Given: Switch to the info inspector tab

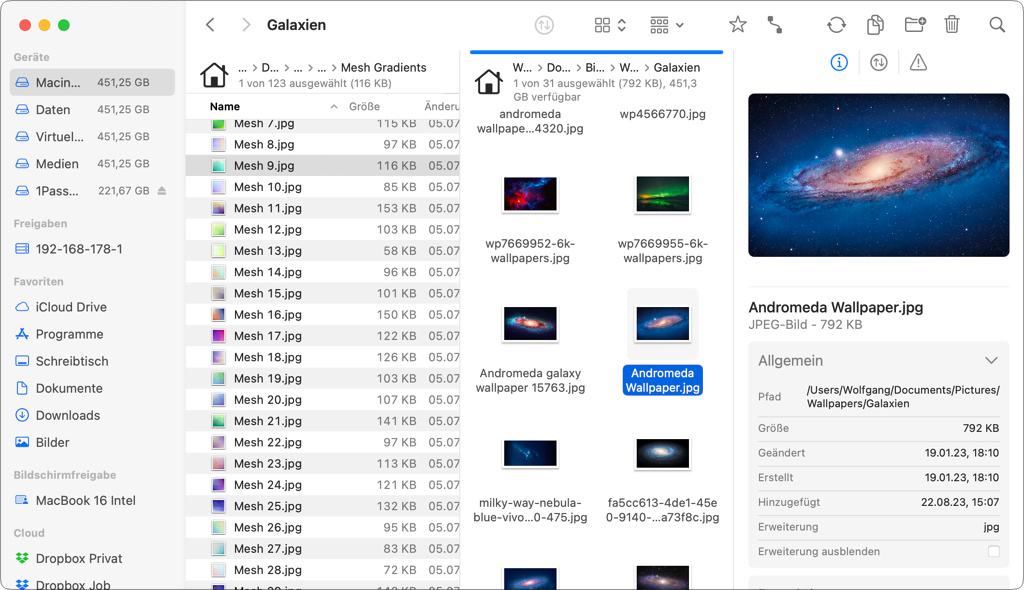Looking at the screenshot, I should 839,63.
